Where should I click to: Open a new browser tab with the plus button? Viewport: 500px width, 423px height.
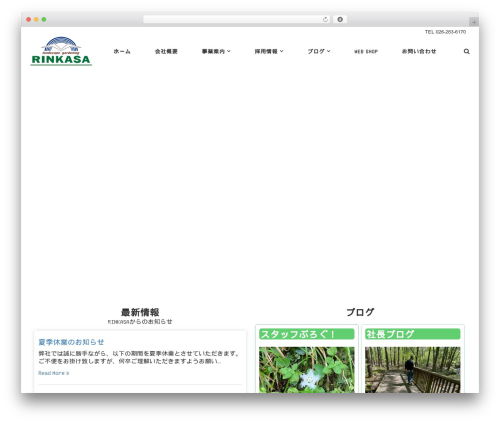(474, 22)
